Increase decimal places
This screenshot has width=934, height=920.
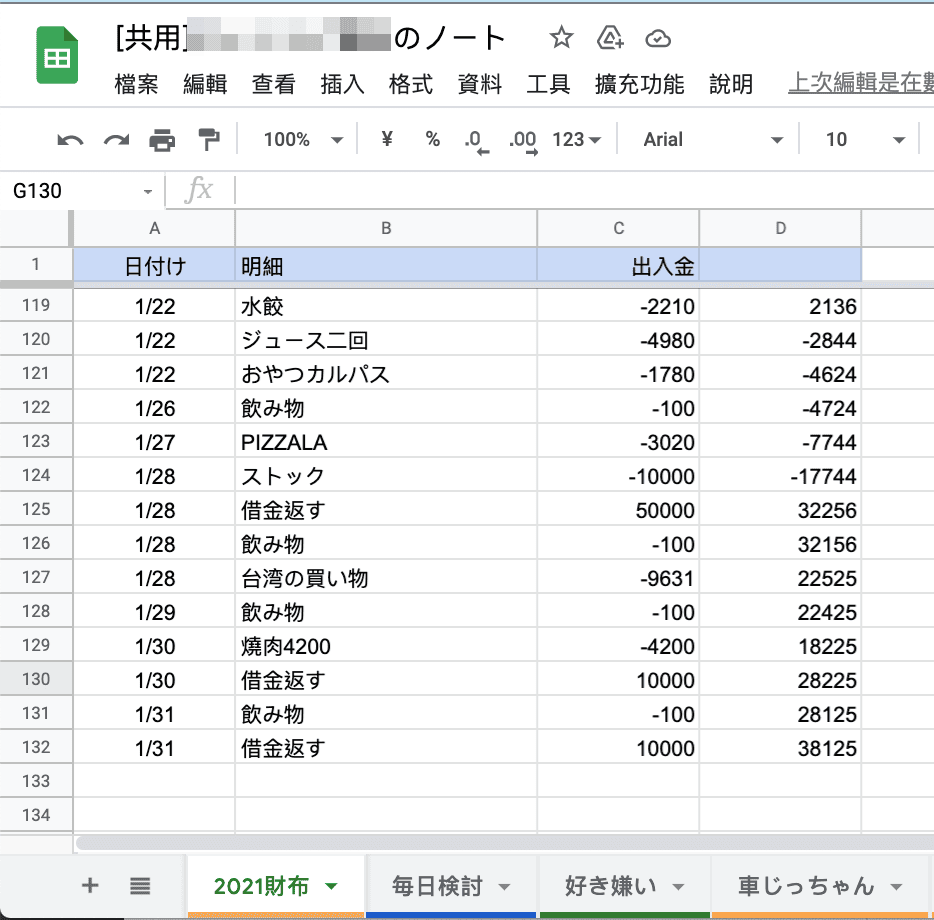[523, 141]
